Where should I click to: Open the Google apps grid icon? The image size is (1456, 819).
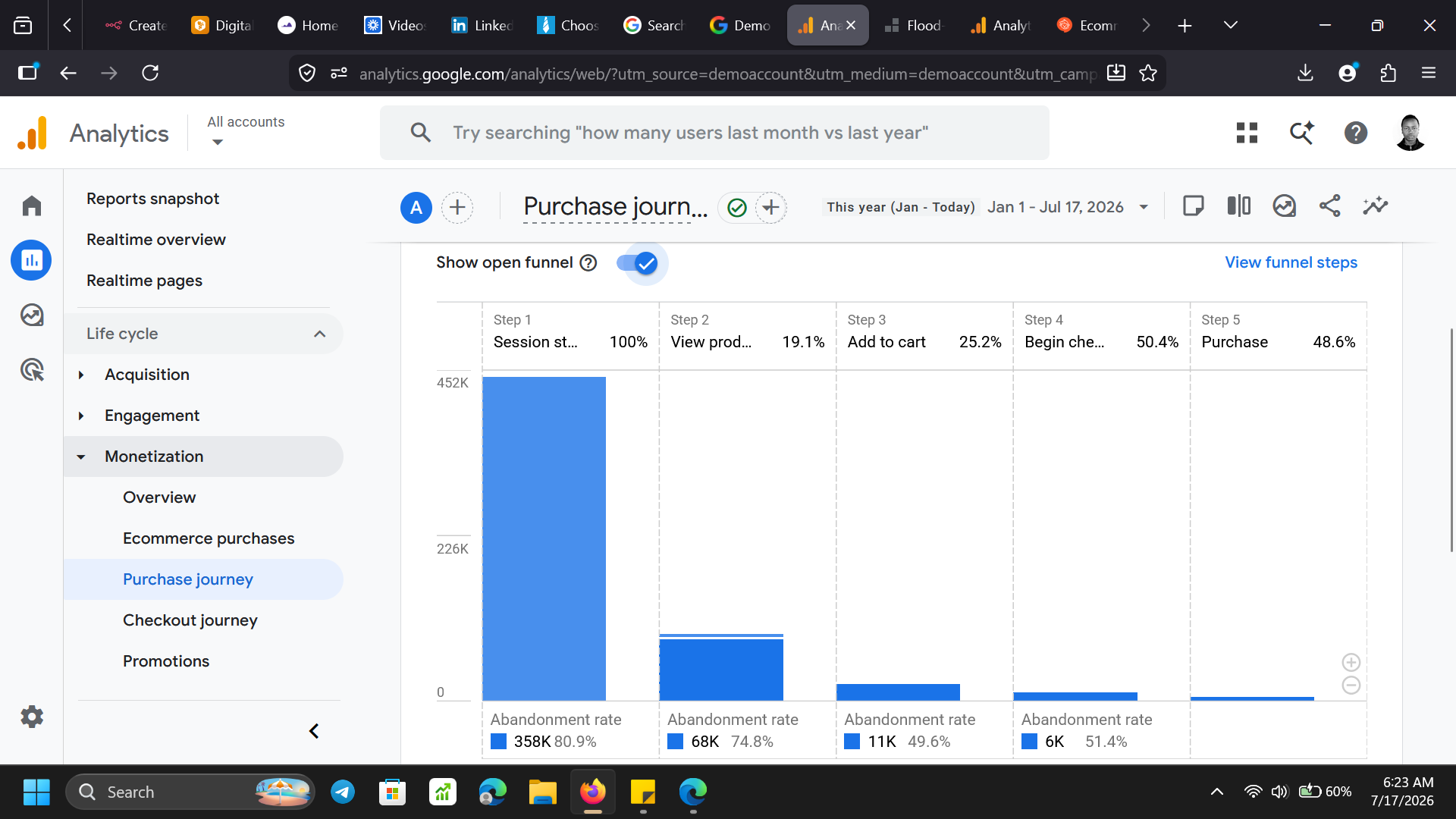pos(1247,133)
